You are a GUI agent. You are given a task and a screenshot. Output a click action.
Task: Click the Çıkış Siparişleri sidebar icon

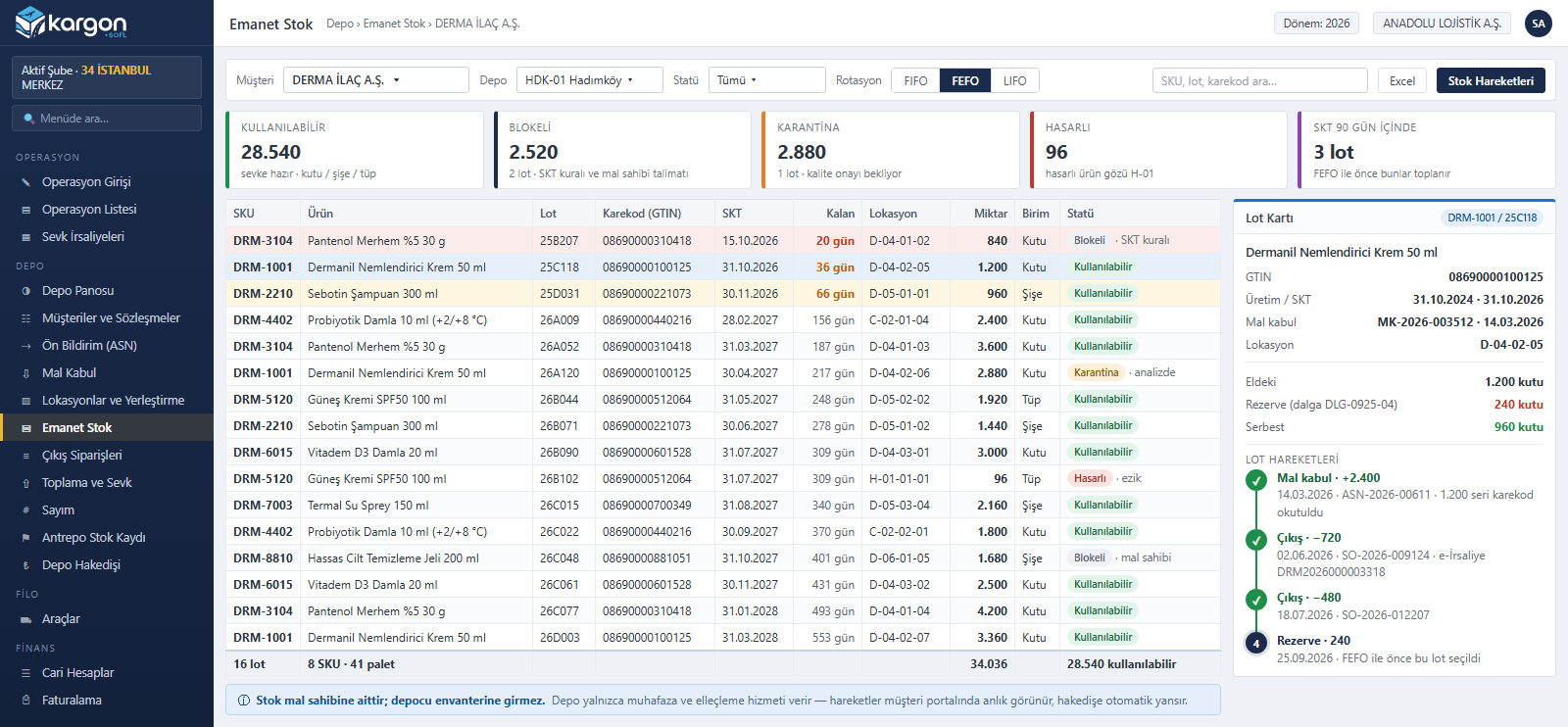tap(26, 456)
